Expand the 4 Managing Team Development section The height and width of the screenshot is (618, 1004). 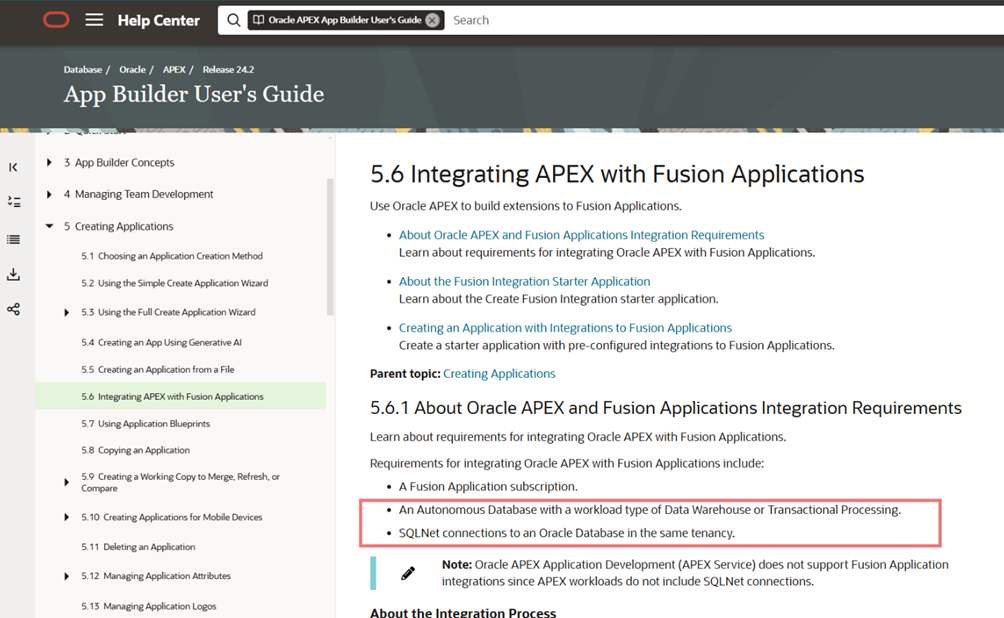(x=49, y=194)
